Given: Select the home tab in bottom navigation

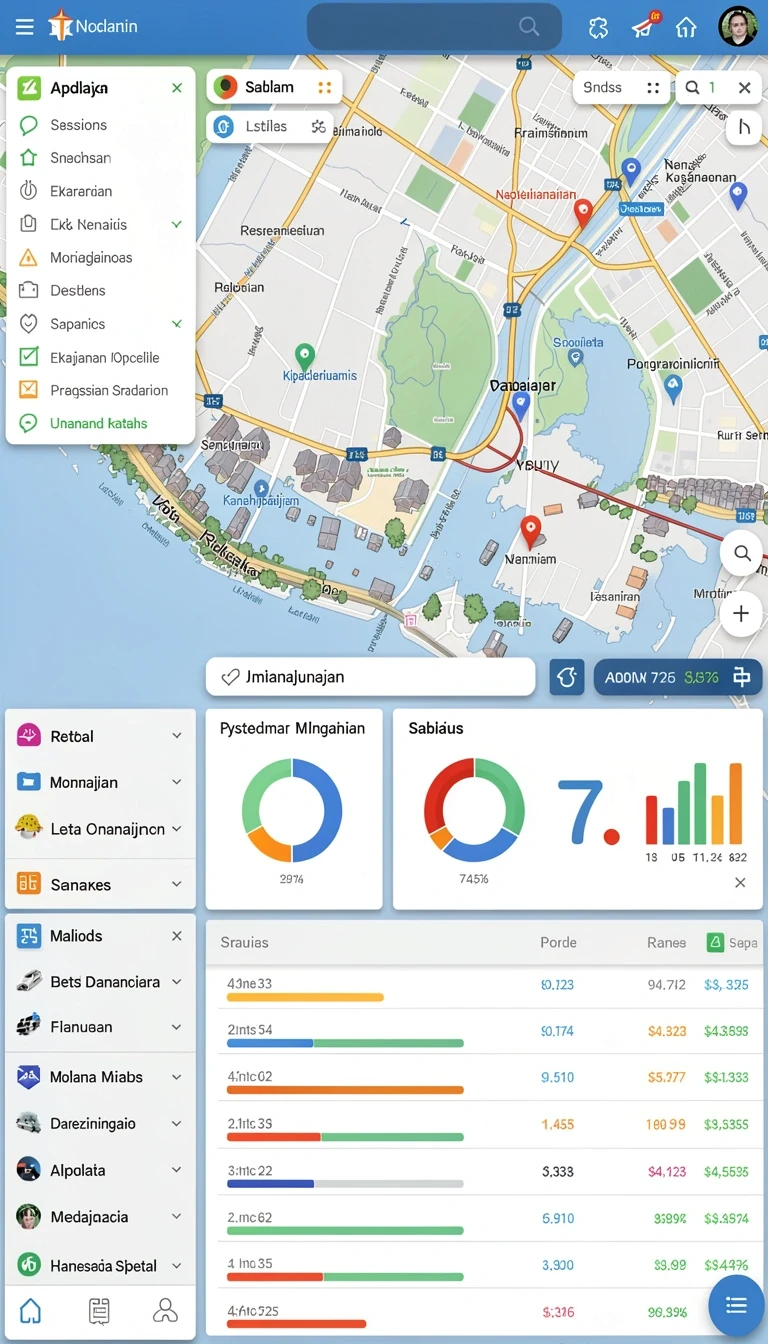Looking at the screenshot, I should tap(31, 1310).
